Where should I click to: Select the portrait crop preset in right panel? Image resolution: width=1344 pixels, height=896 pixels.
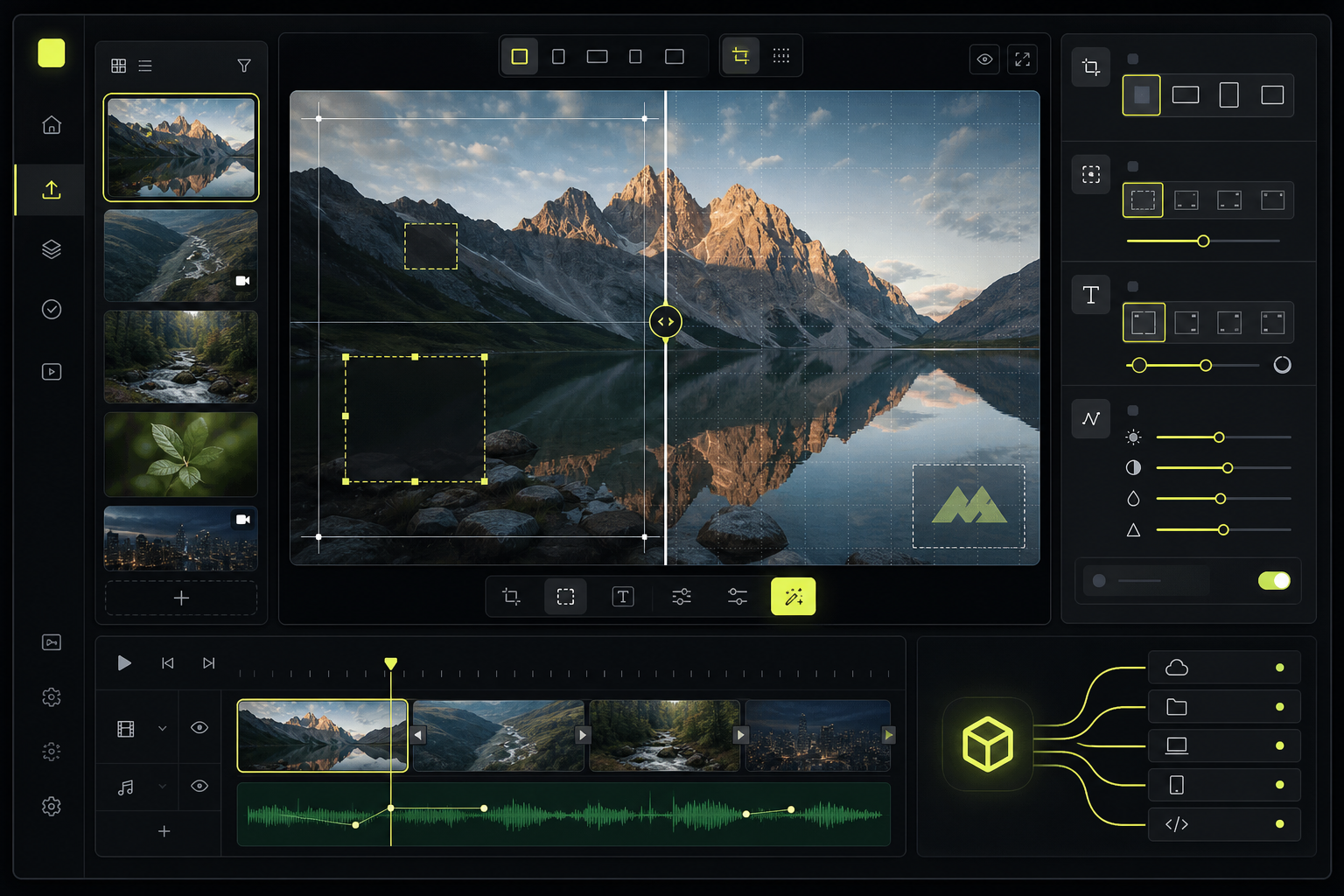coord(1229,95)
